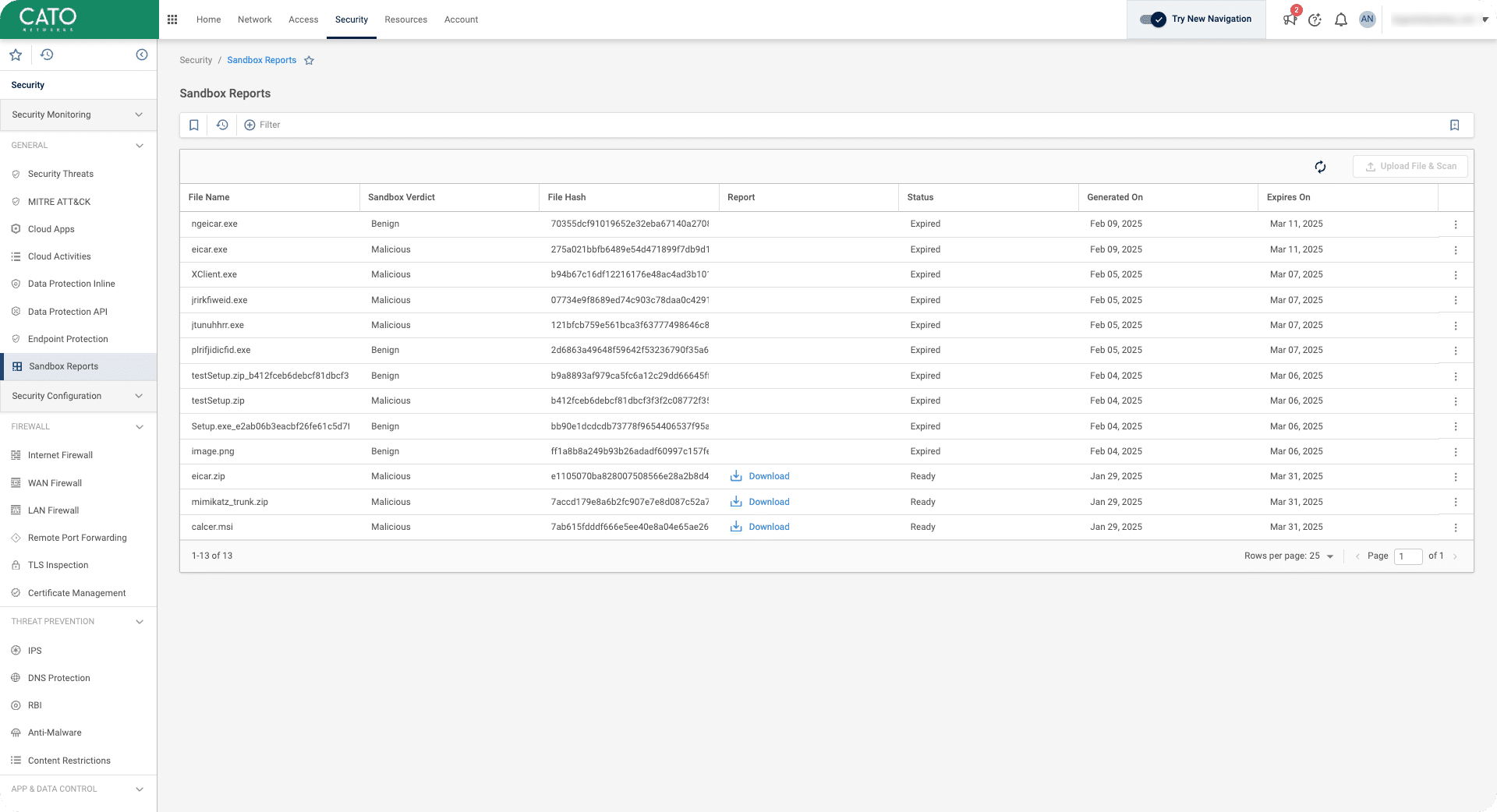Open row actions menu for XClient.exe
This screenshot has width=1497, height=812.
pyautogui.click(x=1456, y=275)
